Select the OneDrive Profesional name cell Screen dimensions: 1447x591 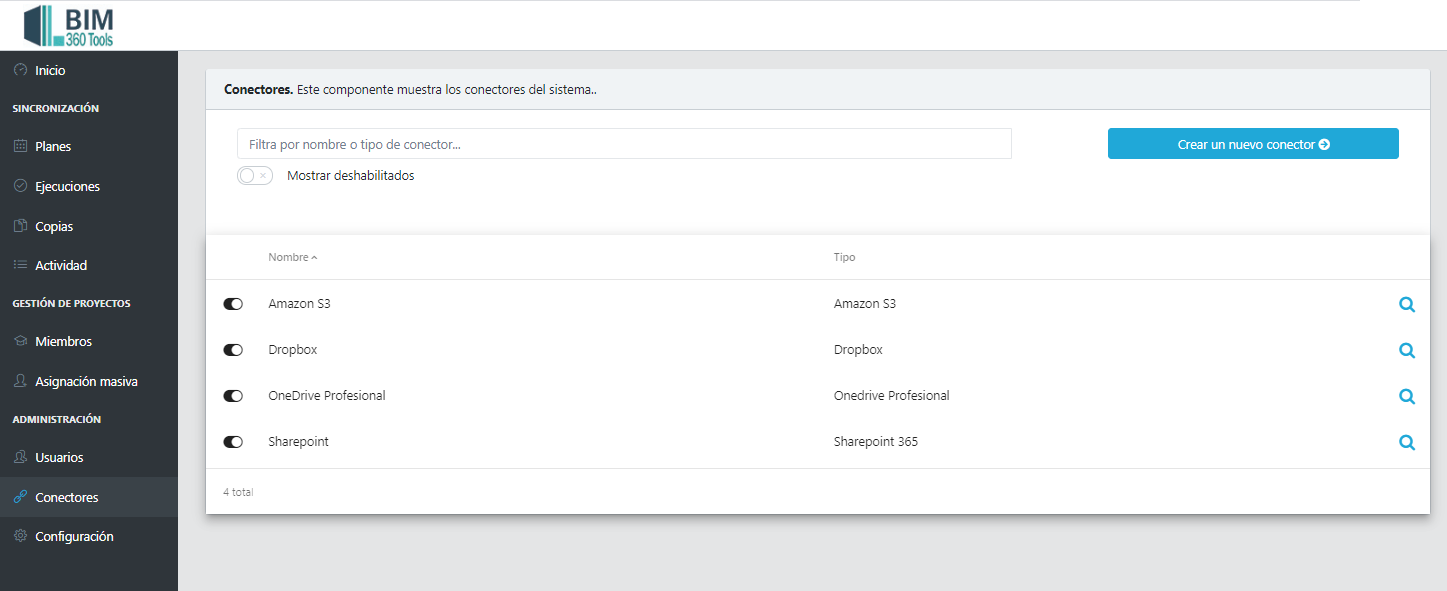coord(327,395)
